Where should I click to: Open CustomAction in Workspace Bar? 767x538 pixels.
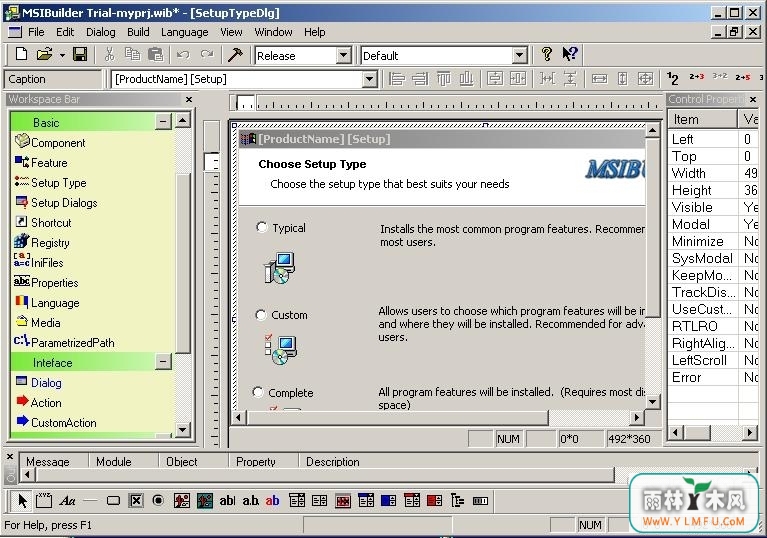56,422
